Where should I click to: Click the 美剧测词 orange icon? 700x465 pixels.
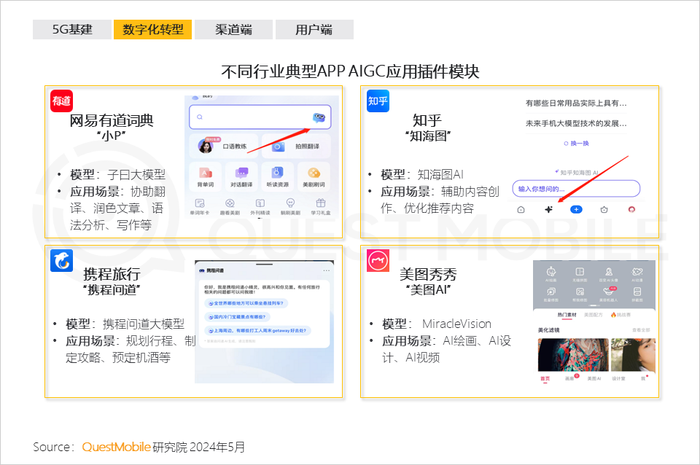[314, 172]
